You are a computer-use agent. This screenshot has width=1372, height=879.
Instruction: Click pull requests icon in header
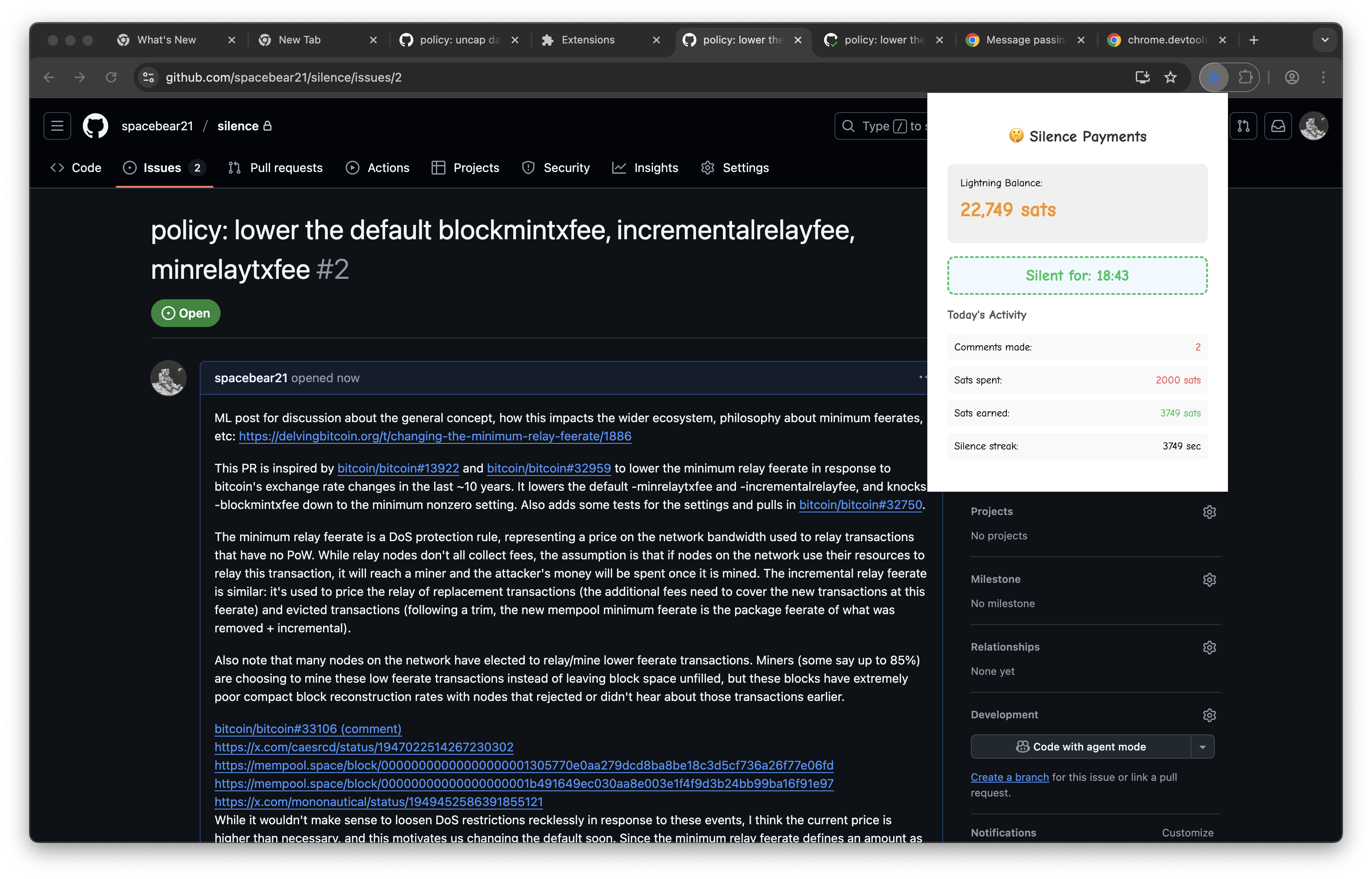[1243, 126]
